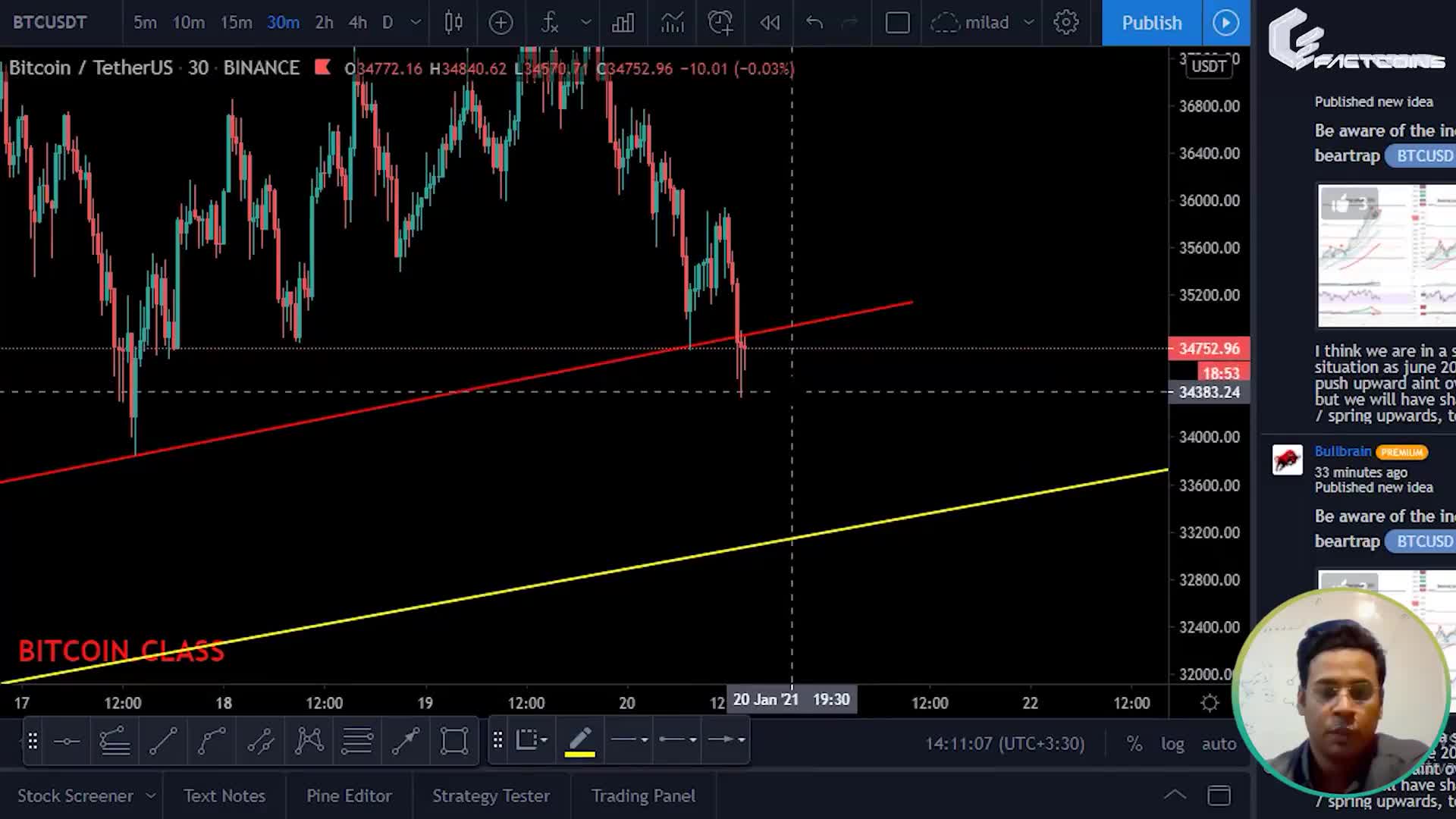The image size is (1456, 819).
Task: Click the Publish button
Action: [1151, 23]
